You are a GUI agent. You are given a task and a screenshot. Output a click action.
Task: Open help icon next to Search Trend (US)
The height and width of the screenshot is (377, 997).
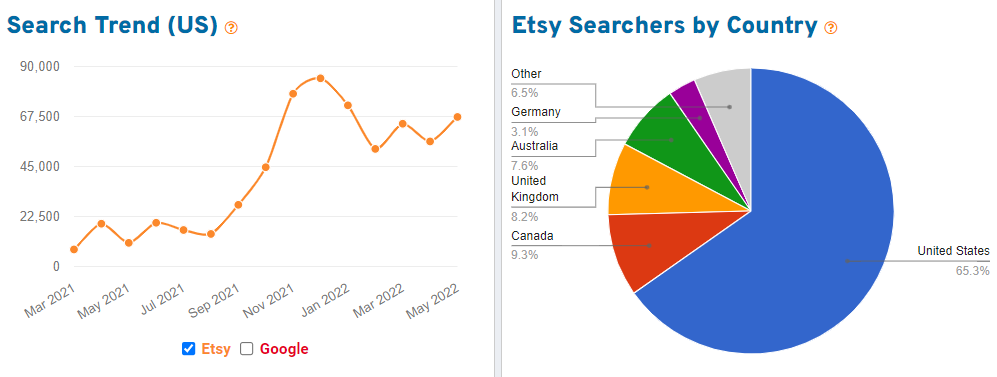click(231, 27)
